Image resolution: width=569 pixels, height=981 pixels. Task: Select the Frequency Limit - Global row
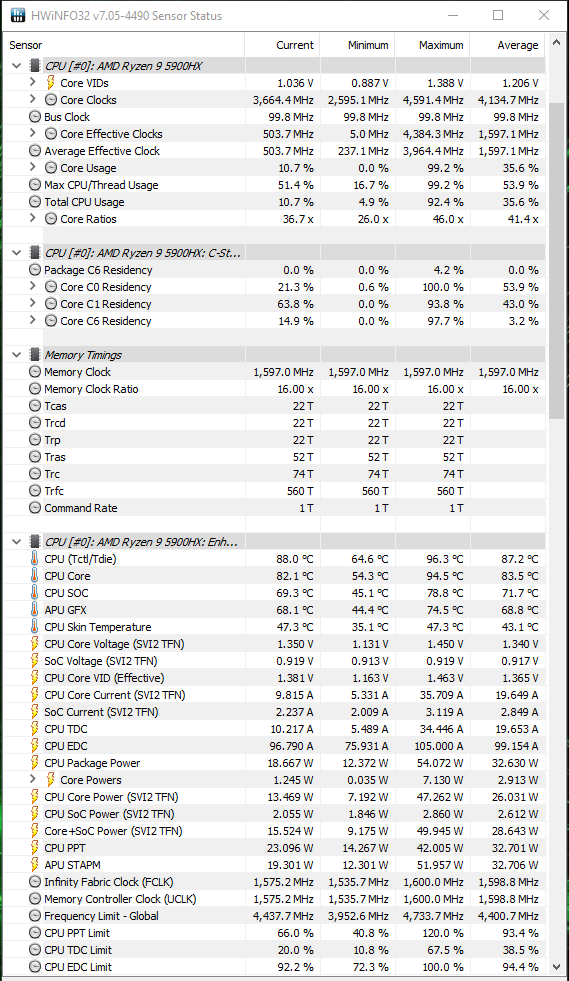(275, 916)
